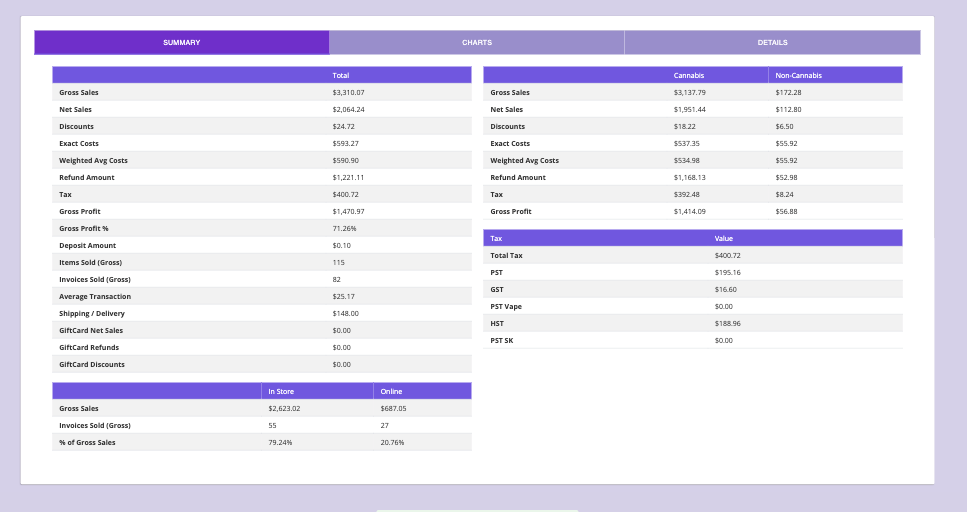Click the Value header in tax table
Viewport: 967px width, 512px height.
click(x=724, y=238)
